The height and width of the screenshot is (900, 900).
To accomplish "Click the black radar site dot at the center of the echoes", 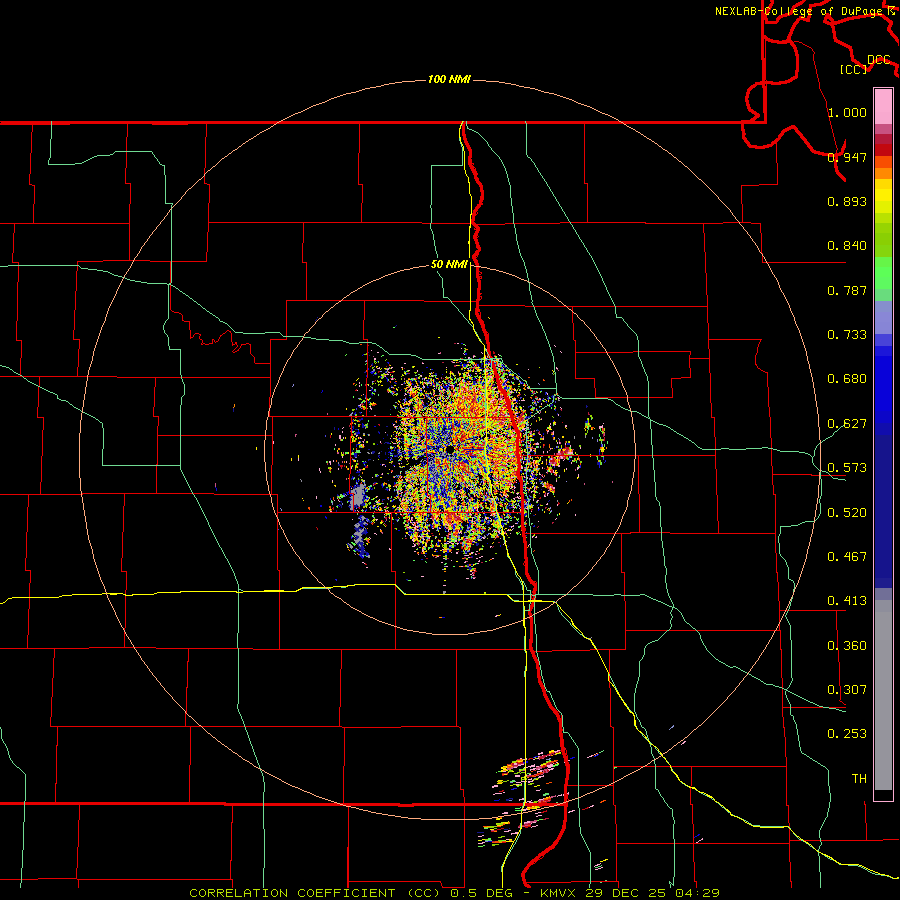I will click(x=451, y=448).
